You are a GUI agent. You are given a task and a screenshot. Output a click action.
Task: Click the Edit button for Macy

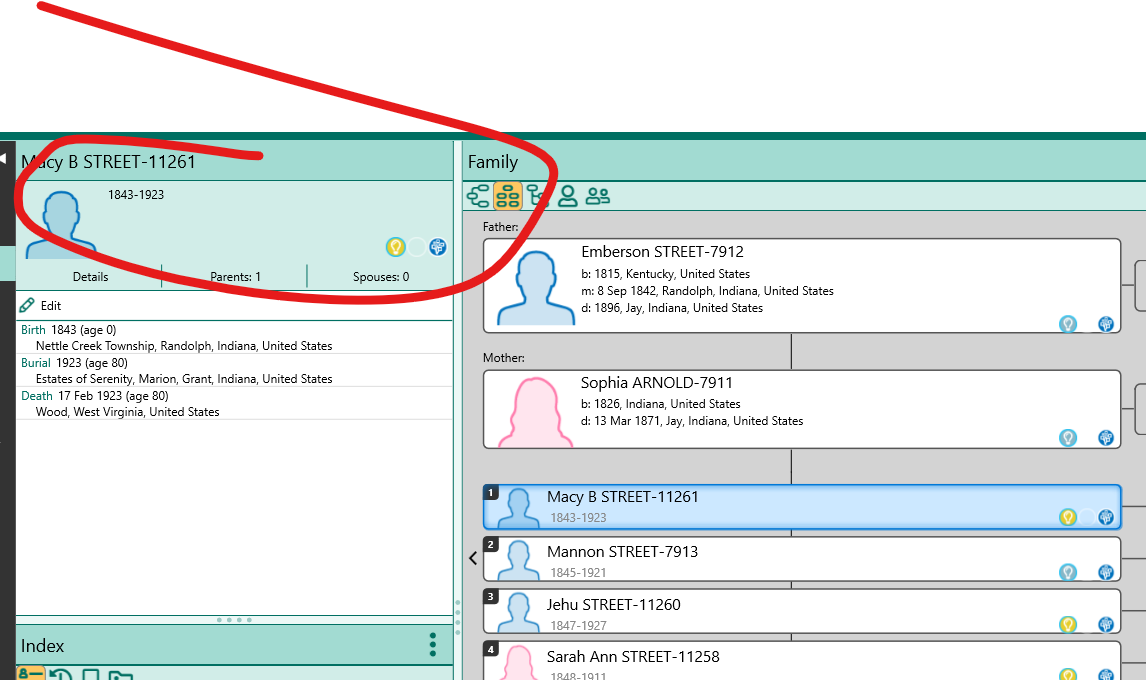coord(41,305)
